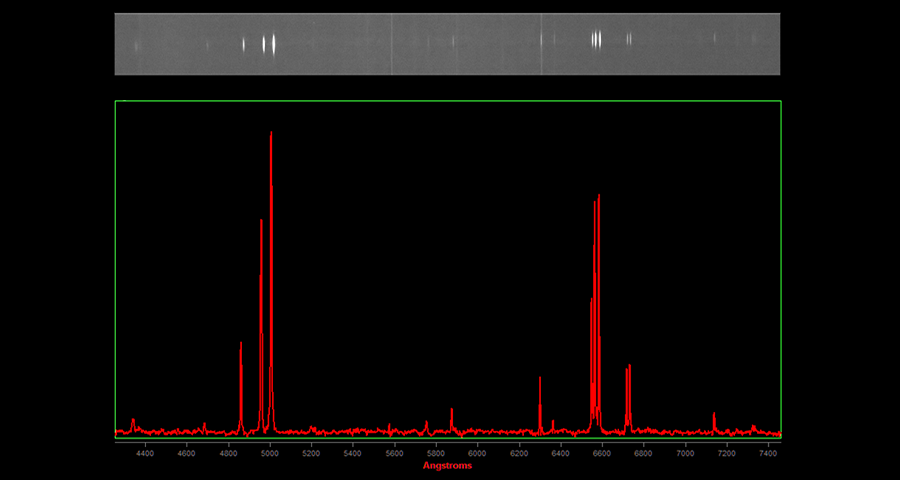Click the "Angstroms" axis title

(447, 465)
